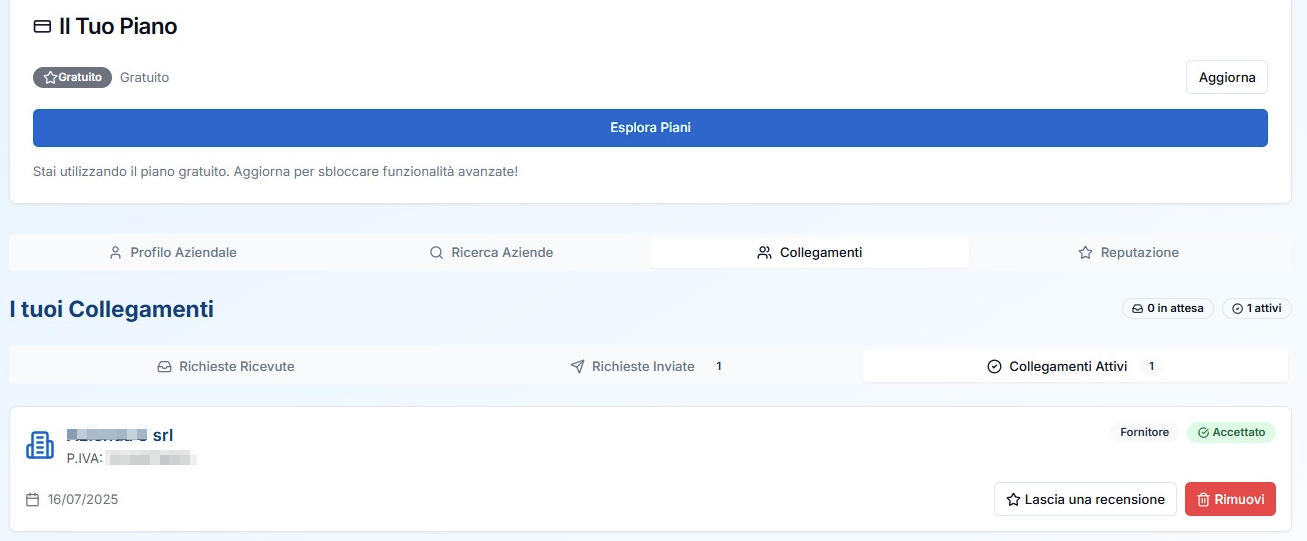Click the star icon in Gratuito badge
Screen dimensions: 1307x541
click(50, 77)
